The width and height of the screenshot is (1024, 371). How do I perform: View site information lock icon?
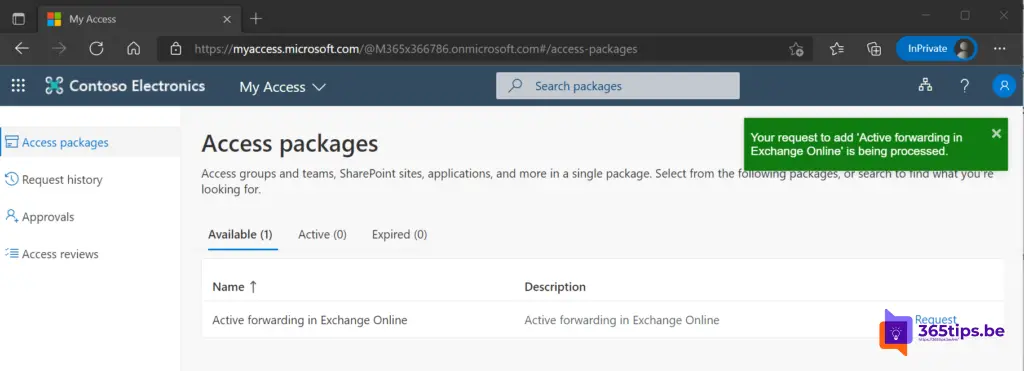(x=175, y=49)
